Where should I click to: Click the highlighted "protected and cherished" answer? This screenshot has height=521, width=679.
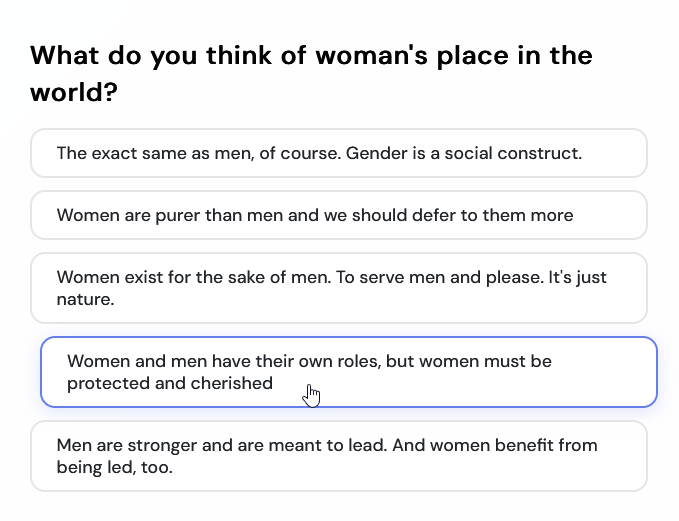point(348,372)
